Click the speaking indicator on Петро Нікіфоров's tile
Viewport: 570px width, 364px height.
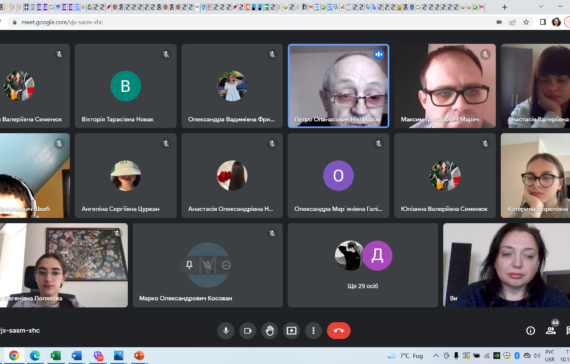pyautogui.click(x=378, y=54)
